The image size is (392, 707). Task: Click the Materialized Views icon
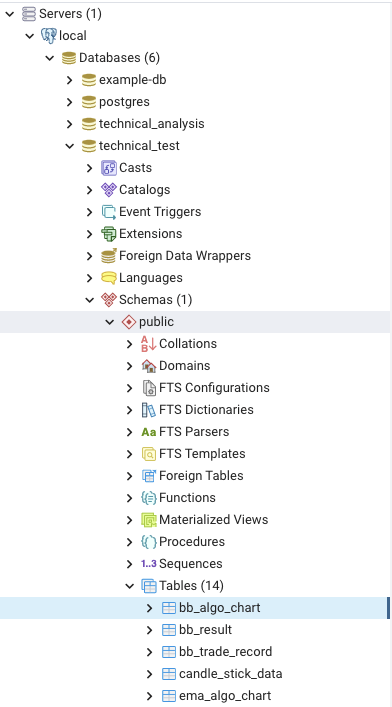[x=149, y=520]
